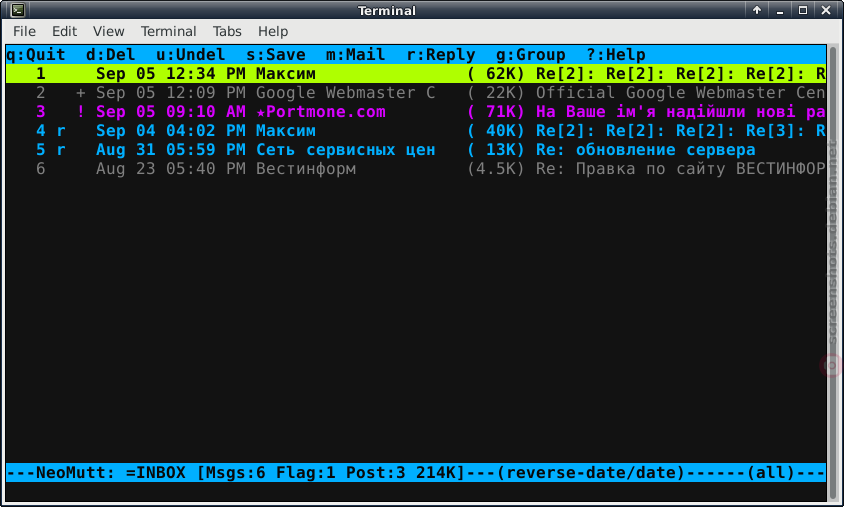Open the Tabs menu
This screenshot has height=507, width=844.
[227, 31]
